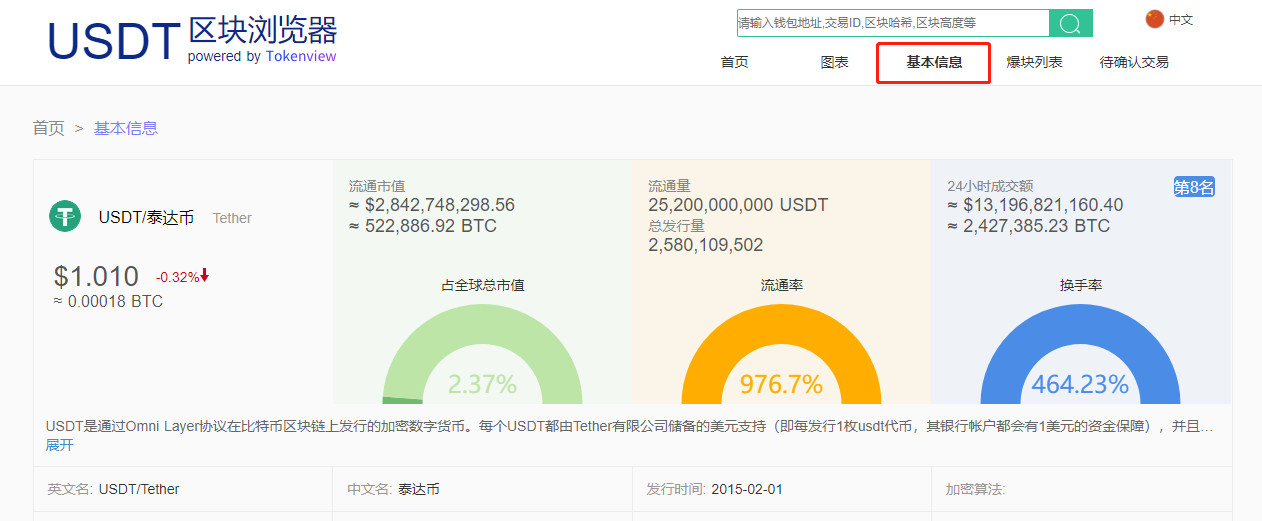Click the 中文名 泰达币 cell
This screenshot has height=521, width=1262.
[483, 489]
